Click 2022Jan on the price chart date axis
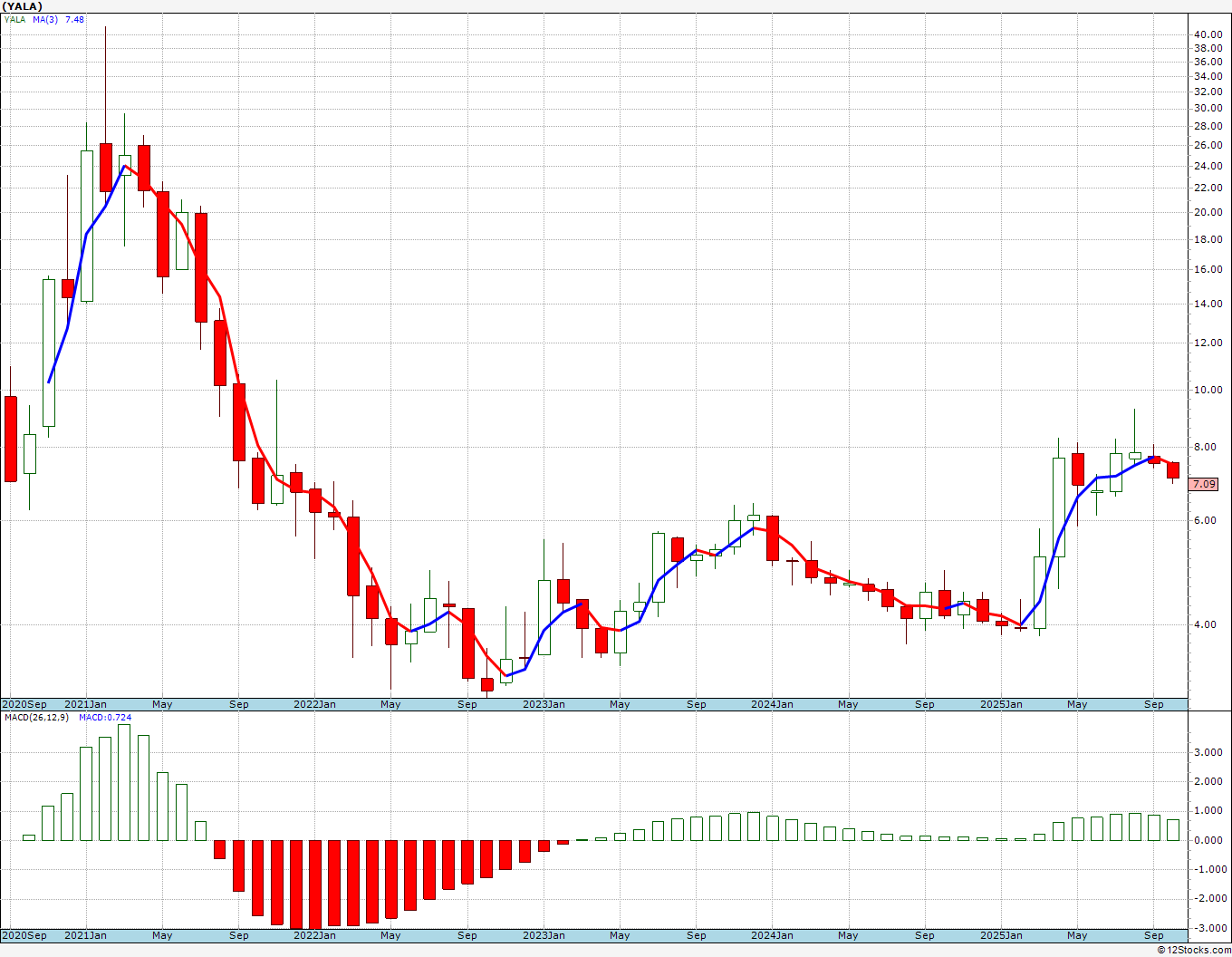 click(x=314, y=704)
